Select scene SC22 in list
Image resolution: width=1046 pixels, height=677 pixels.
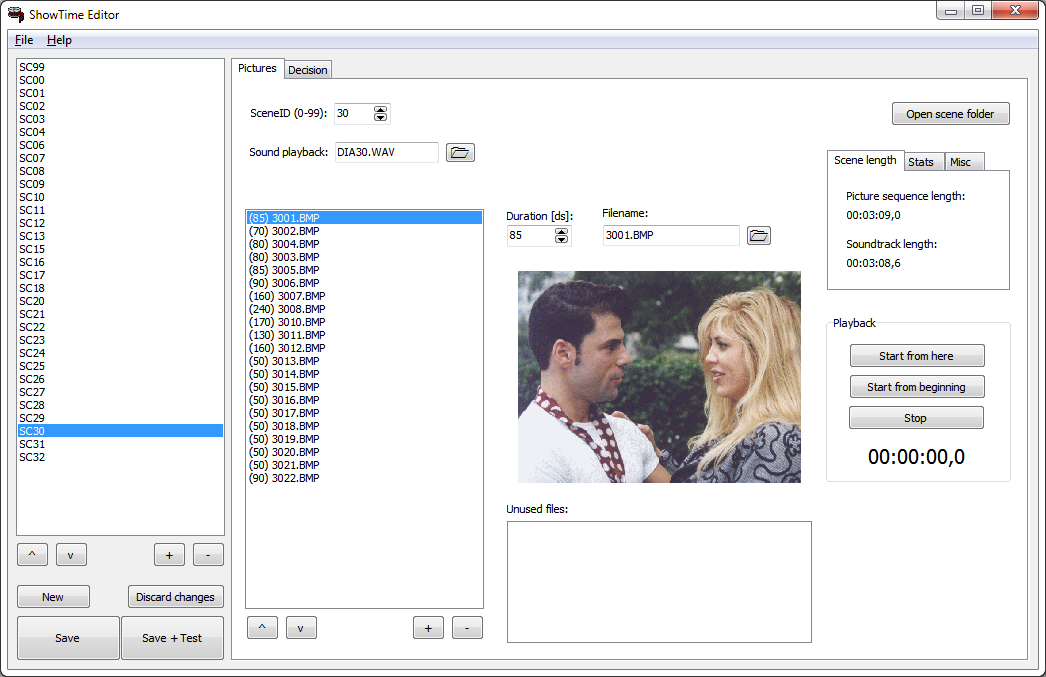tap(121, 327)
